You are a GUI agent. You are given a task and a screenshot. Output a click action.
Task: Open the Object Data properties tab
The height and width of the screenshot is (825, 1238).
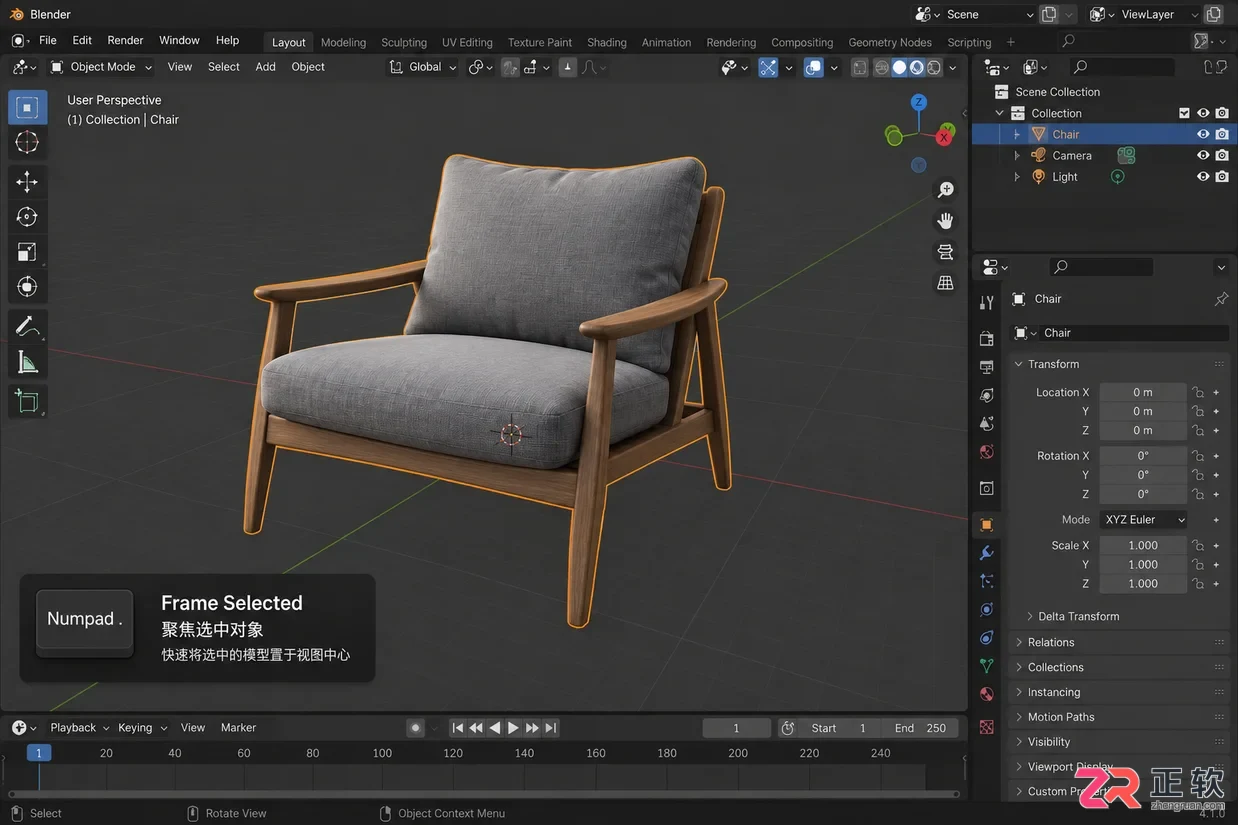pyautogui.click(x=987, y=665)
